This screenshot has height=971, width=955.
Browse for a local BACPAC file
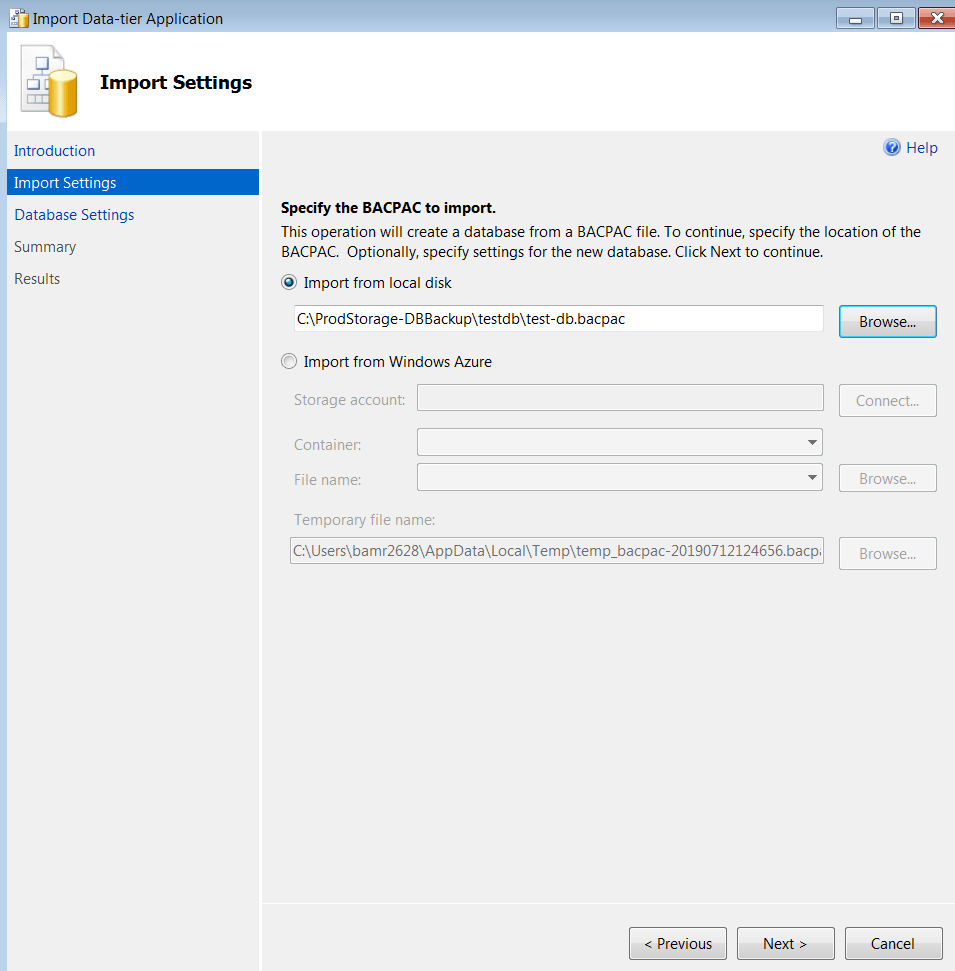[887, 322]
